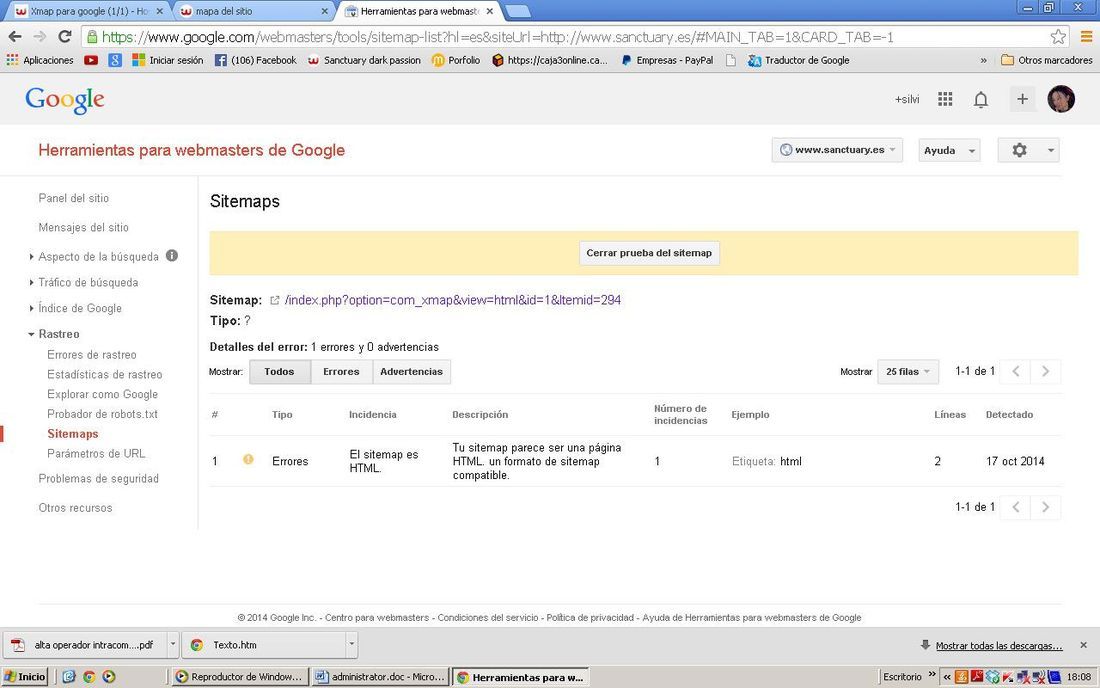Open Mensajes del sitio

[x=83, y=227]
